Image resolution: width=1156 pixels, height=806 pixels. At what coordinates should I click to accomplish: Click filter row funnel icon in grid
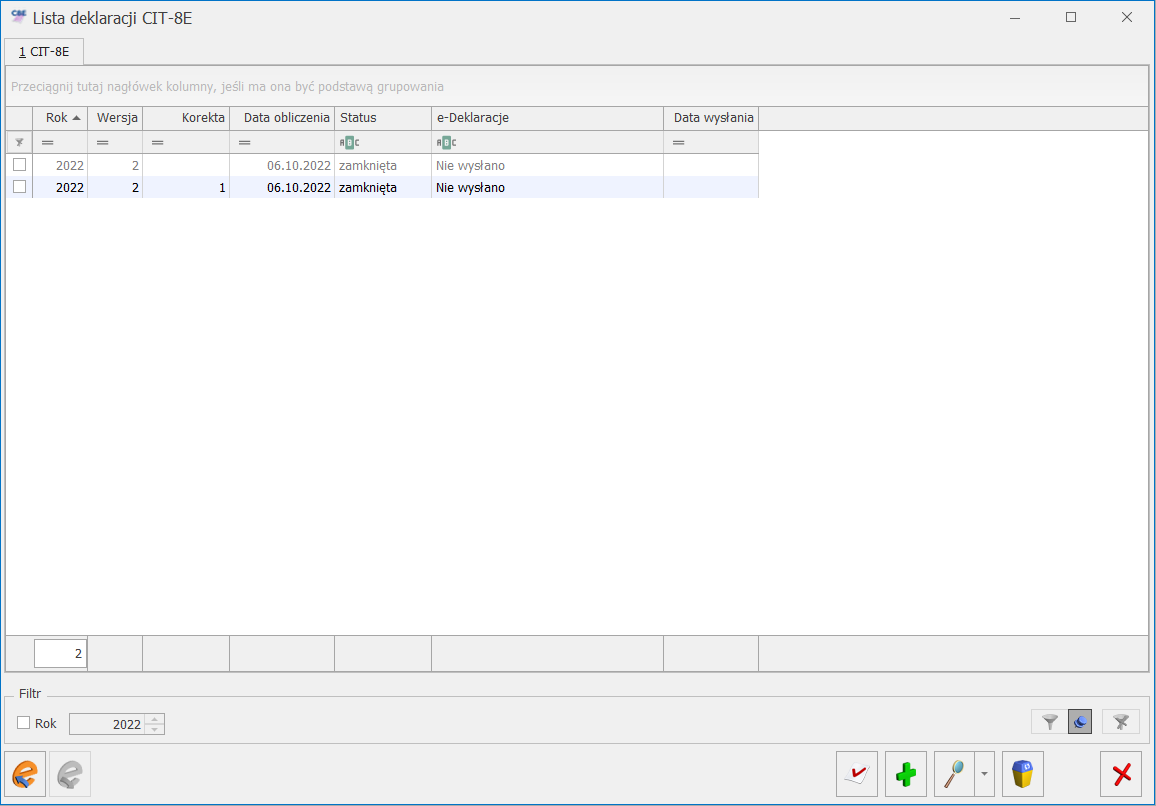point(19,142)
